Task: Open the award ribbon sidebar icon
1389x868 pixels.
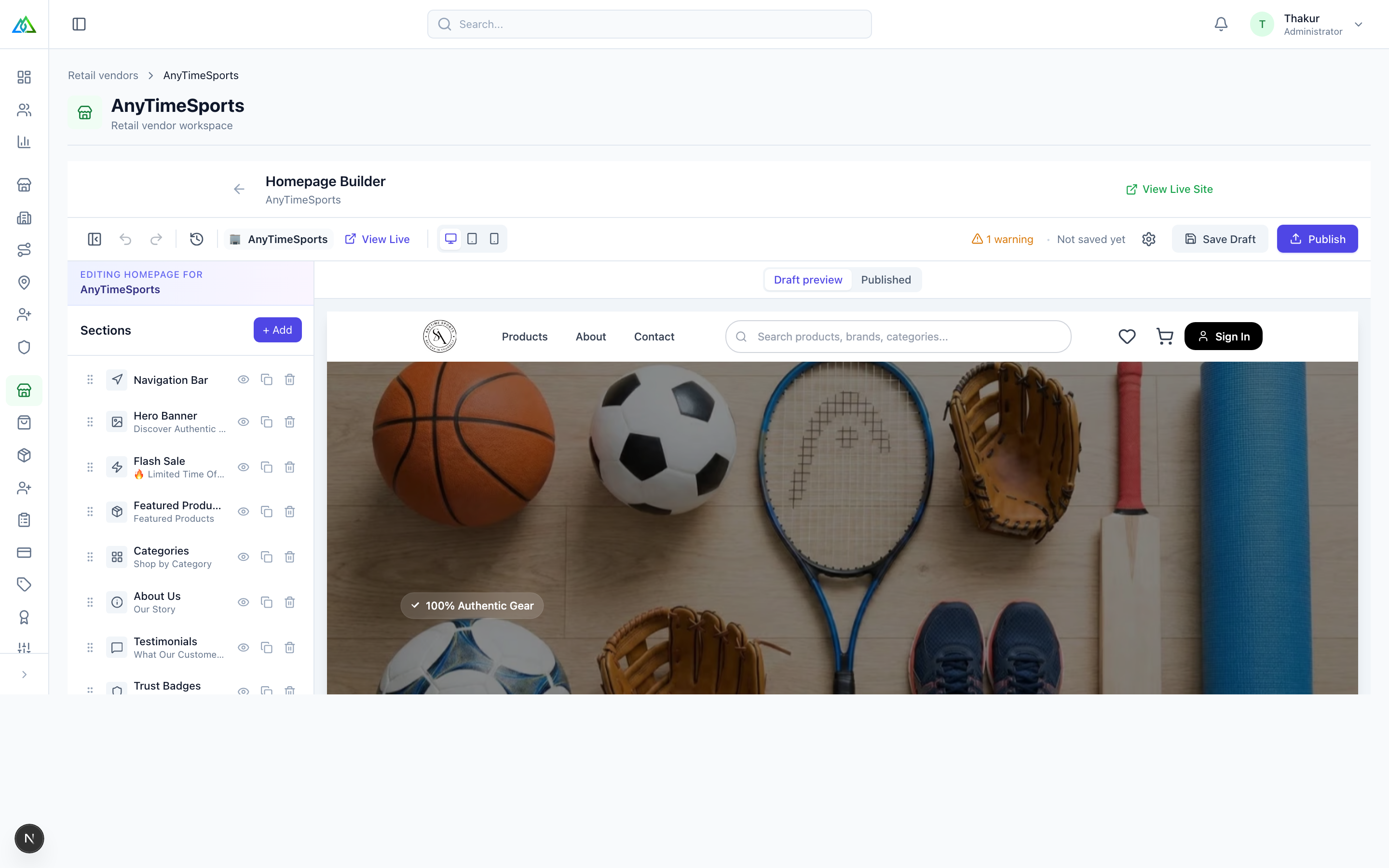Action: coord(24,617)
